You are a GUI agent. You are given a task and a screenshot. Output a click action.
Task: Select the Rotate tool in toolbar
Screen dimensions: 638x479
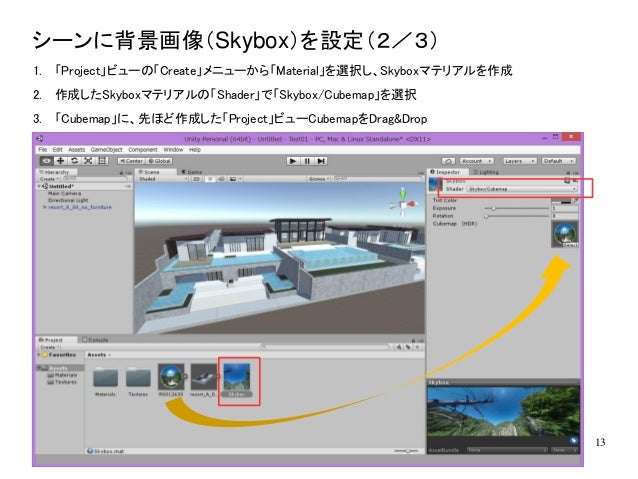pos(74,161)
